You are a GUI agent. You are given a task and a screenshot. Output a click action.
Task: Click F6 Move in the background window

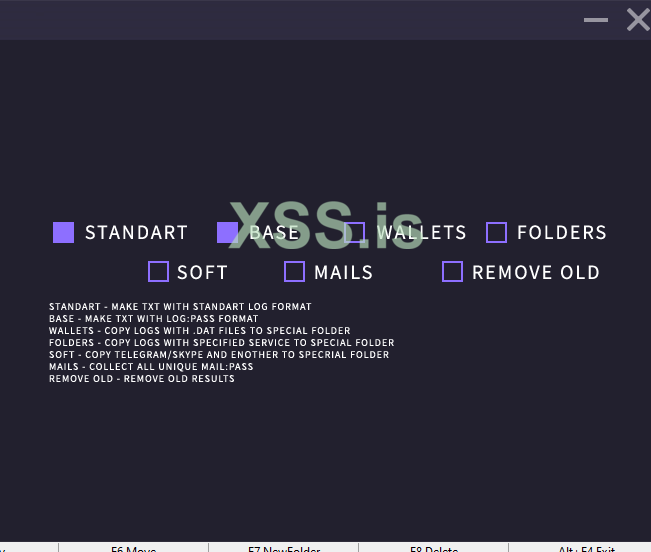click(x=134, y=549)
